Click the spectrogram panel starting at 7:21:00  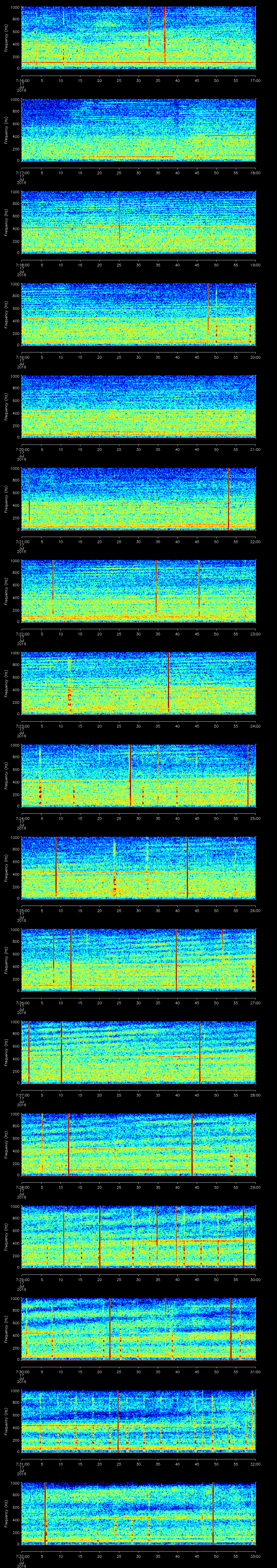click(x=138, y=499)
